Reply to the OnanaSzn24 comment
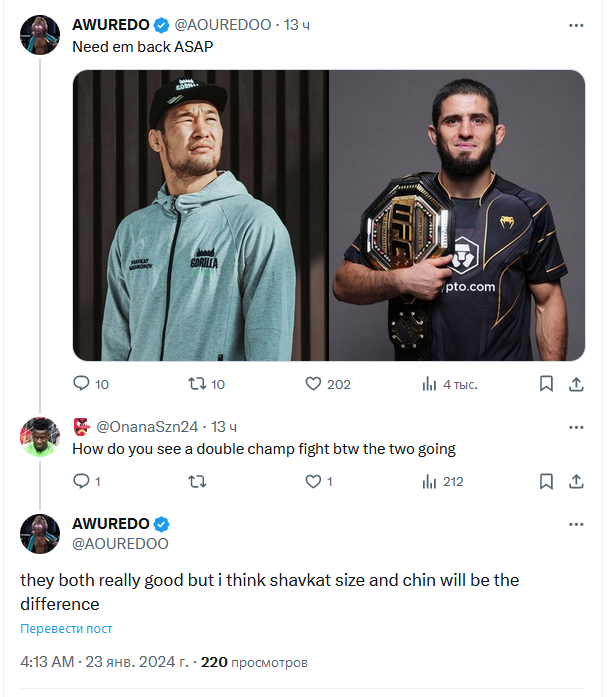Screen dimensions: 612x697 [82, 481]
